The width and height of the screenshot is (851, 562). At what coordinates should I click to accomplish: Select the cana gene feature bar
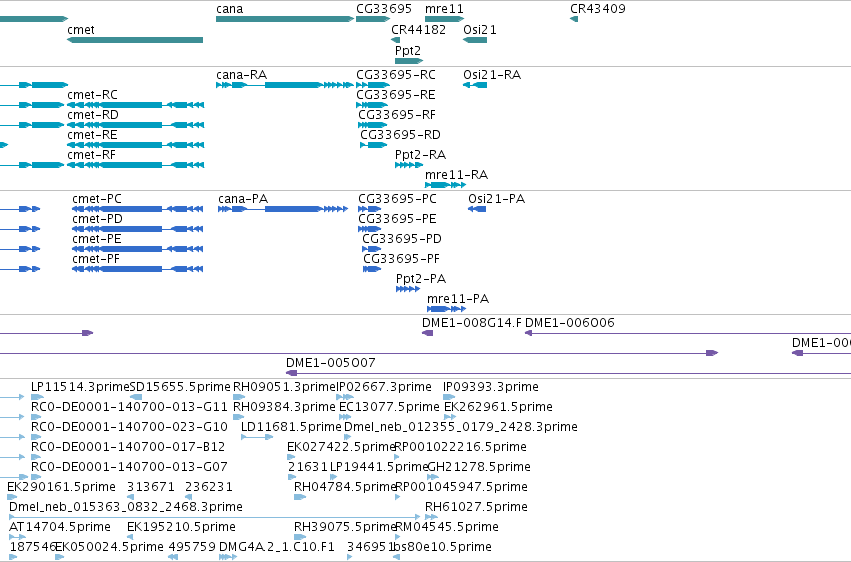click(x=285, y=19)
